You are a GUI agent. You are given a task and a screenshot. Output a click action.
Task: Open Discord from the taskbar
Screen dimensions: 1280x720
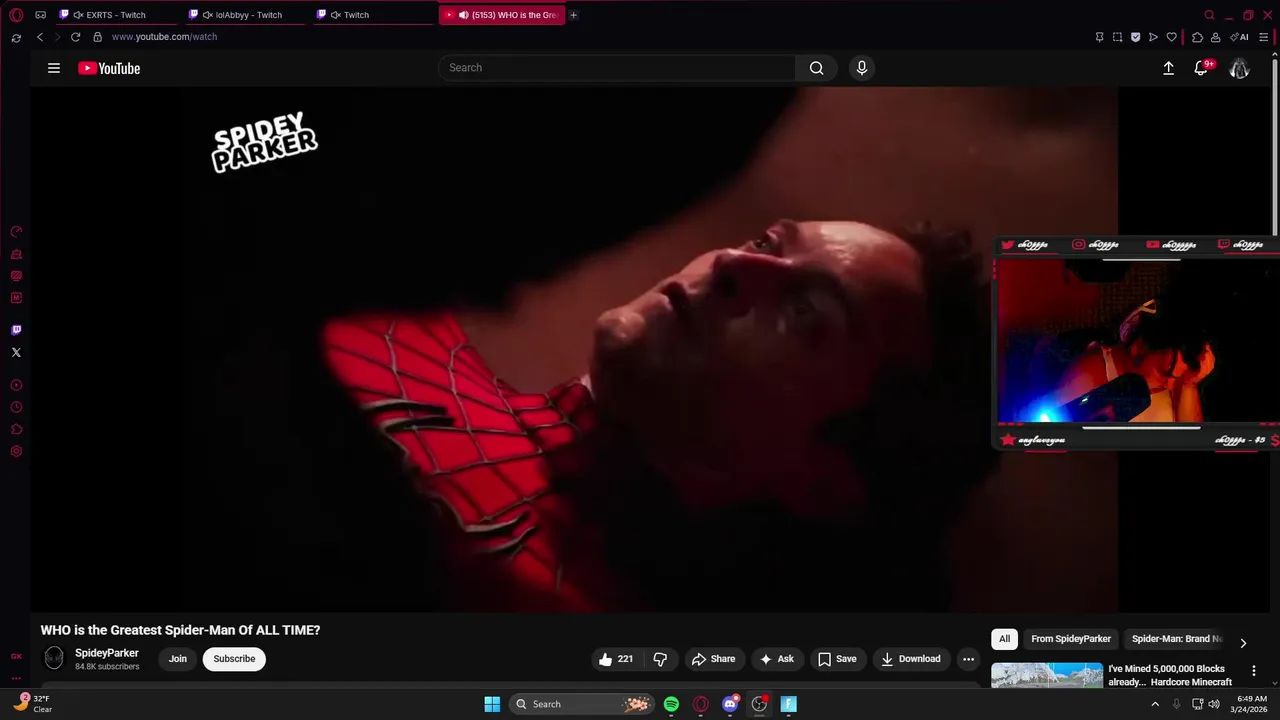click(x=731, y=704)
